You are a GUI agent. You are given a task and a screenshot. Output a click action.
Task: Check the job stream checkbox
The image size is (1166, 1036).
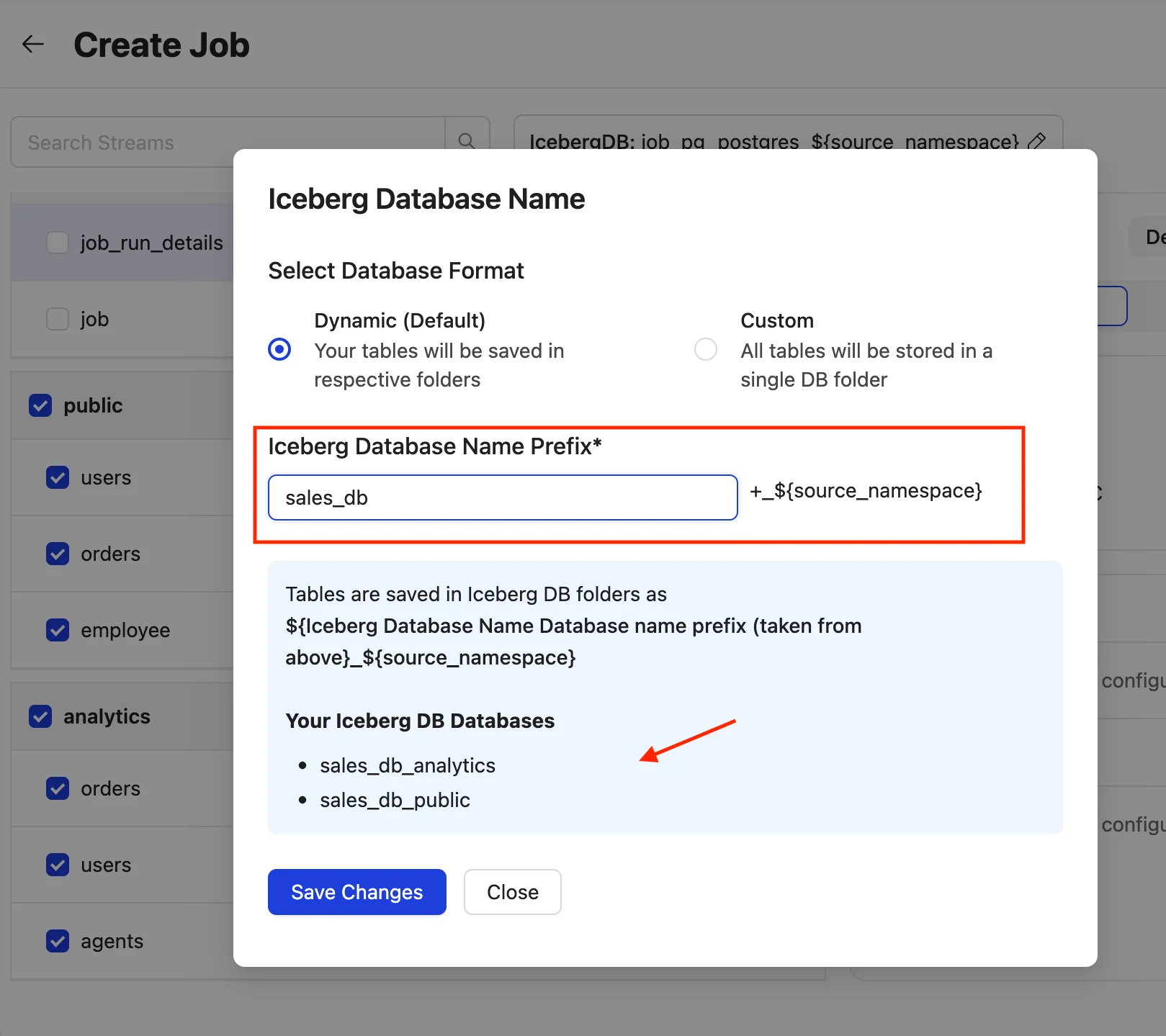58,319
